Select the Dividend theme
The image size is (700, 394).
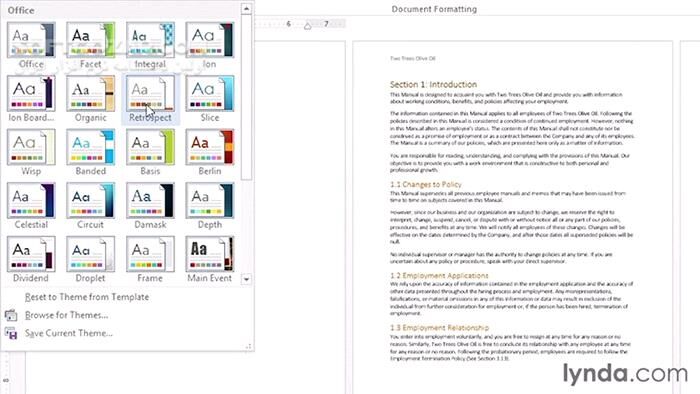[x=31, y=254]
